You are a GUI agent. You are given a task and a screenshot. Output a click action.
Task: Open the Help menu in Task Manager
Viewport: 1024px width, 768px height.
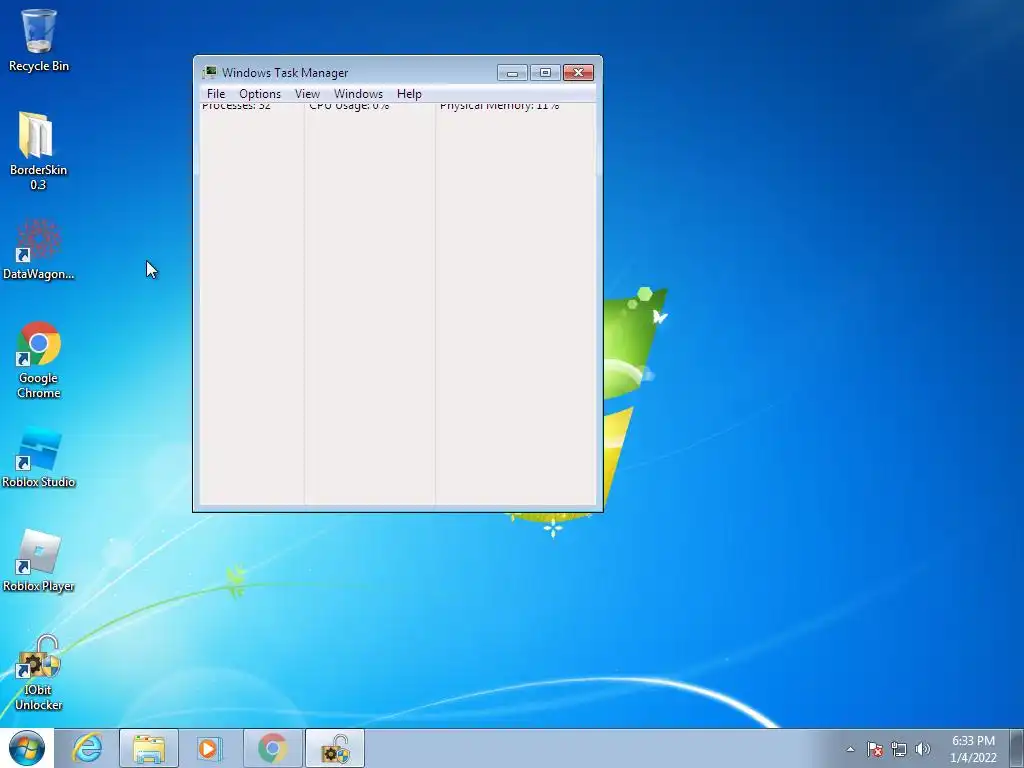coord(409,93)
